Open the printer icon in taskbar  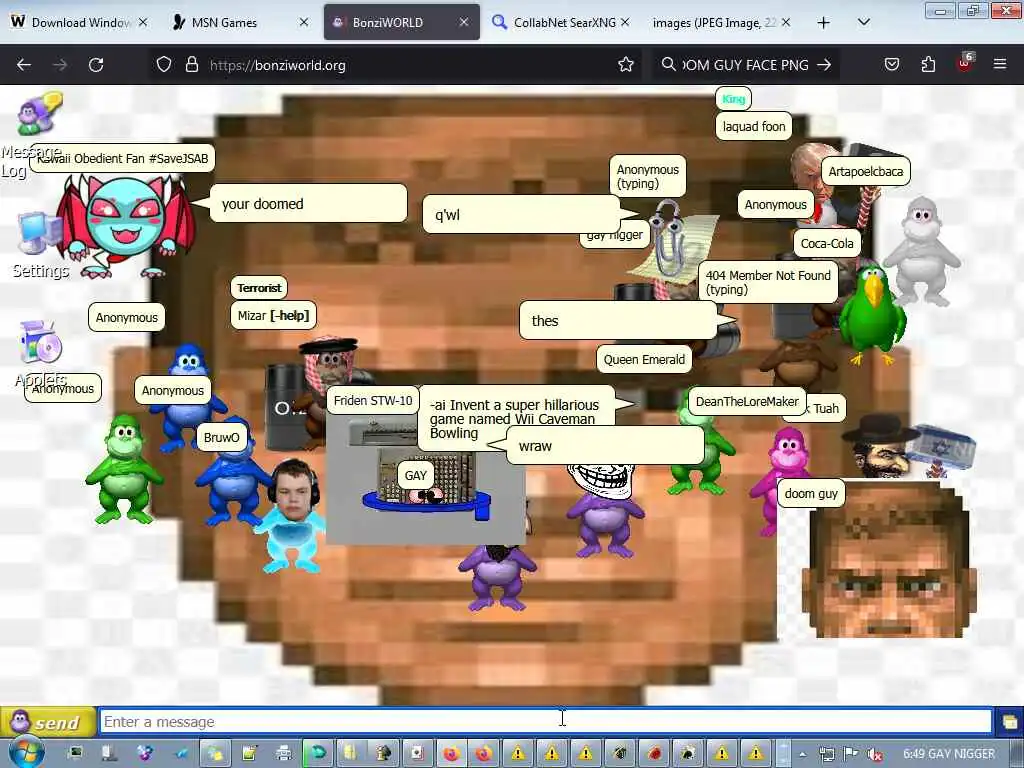point(283,753)
